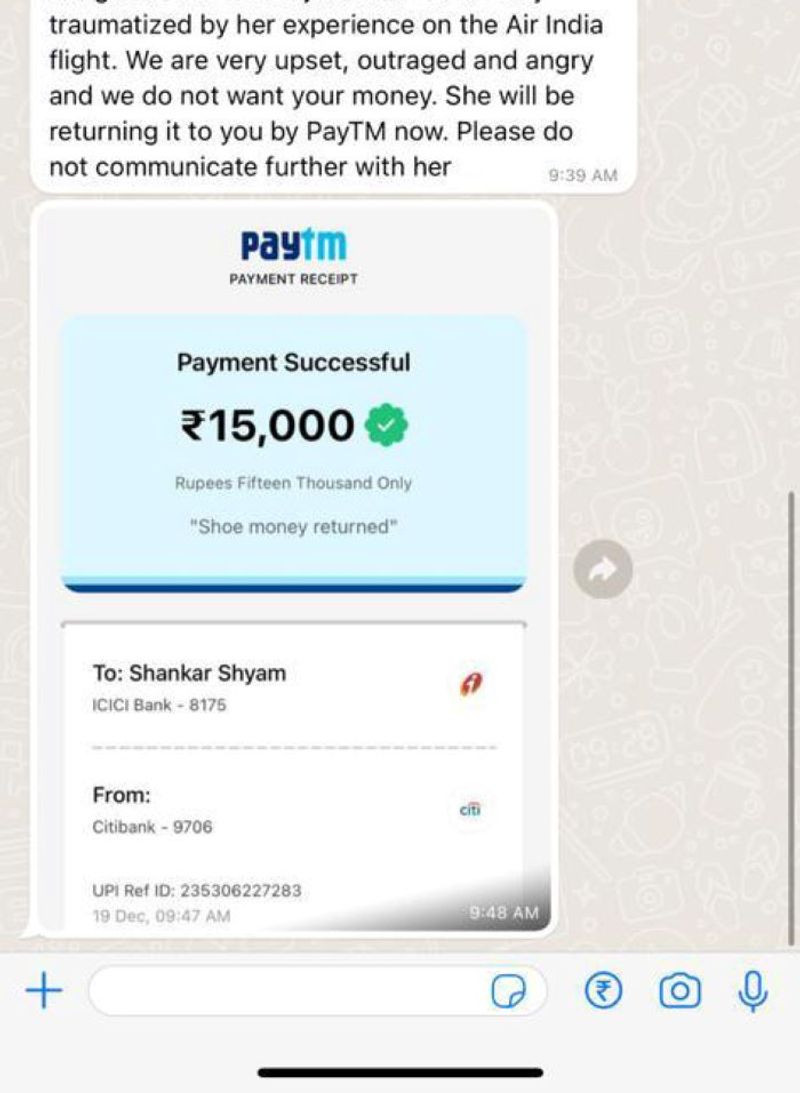800x1093 pixels.
Task: Tap the microphone voice message icon
Action: point(753,991)
